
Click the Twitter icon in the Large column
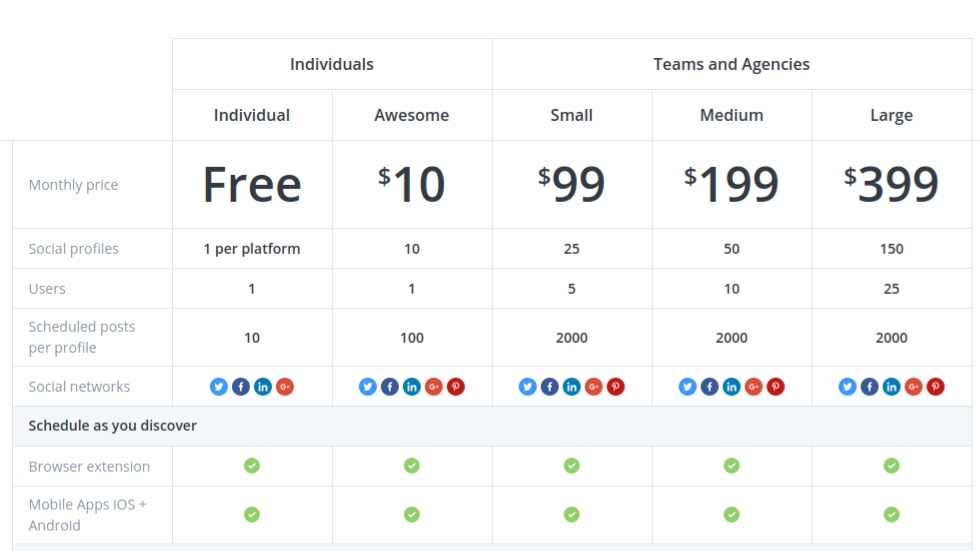(x=848, y=387)
